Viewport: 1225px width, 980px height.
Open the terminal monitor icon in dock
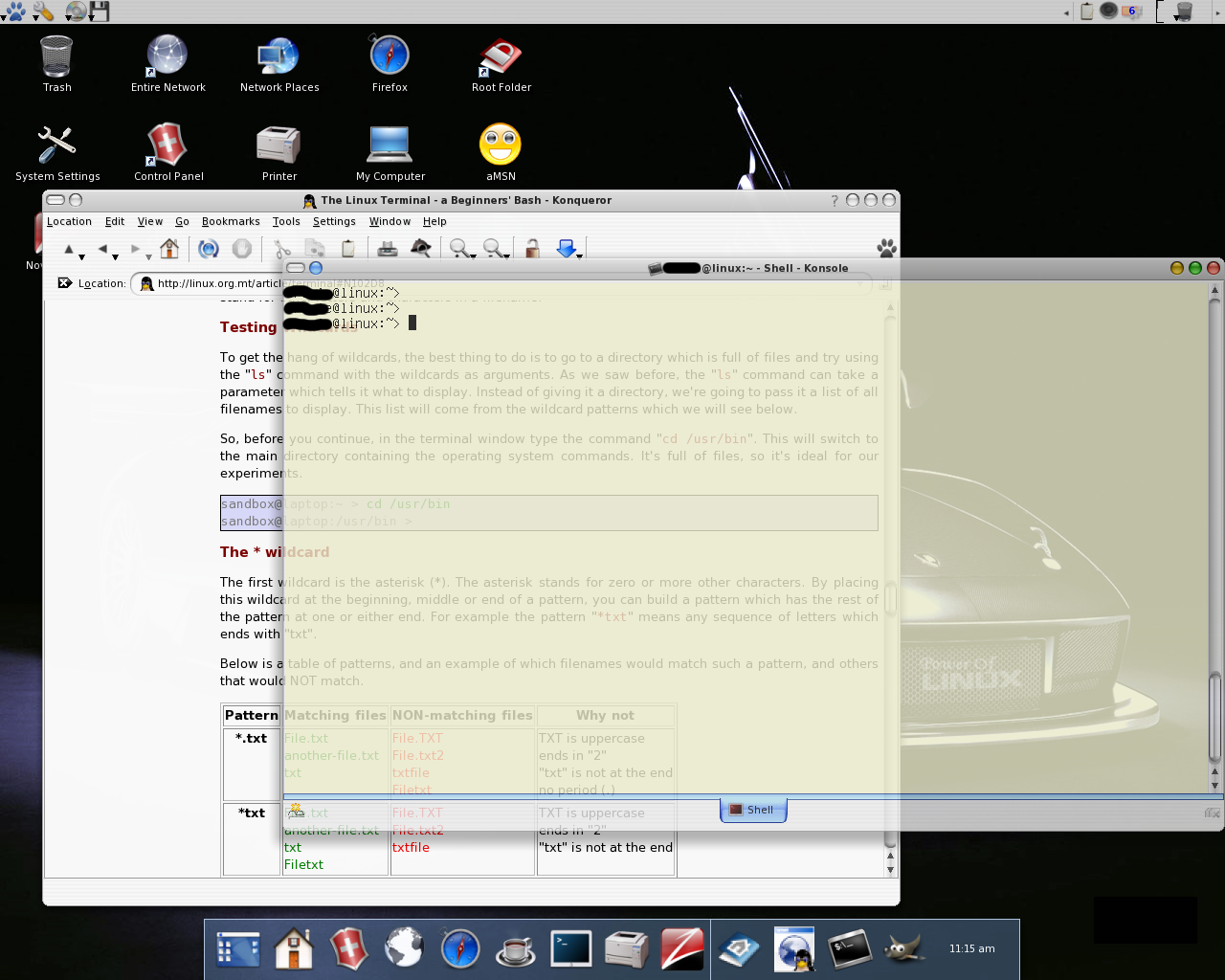570,949
